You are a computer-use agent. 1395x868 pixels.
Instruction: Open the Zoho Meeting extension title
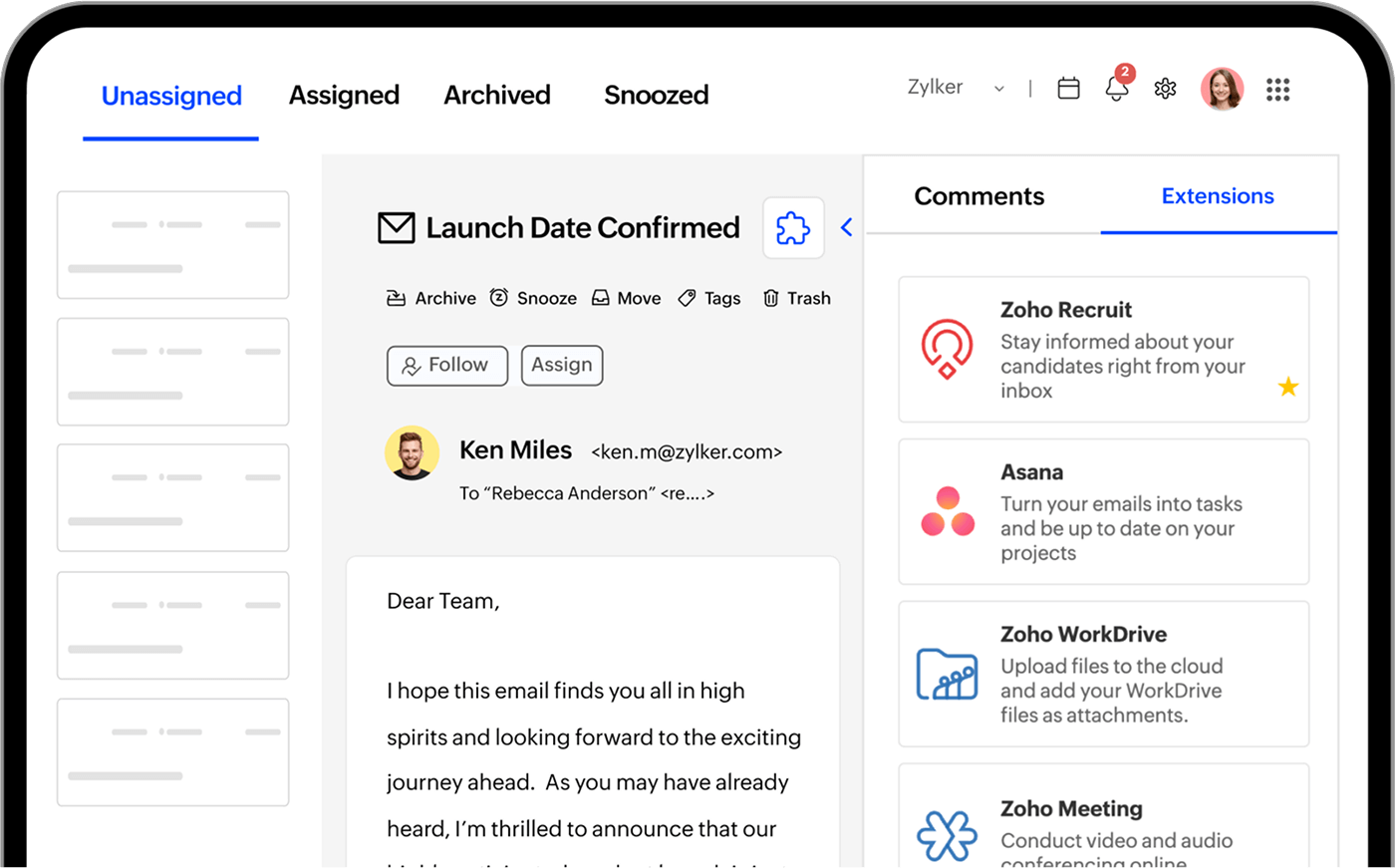pos(1072,809)
